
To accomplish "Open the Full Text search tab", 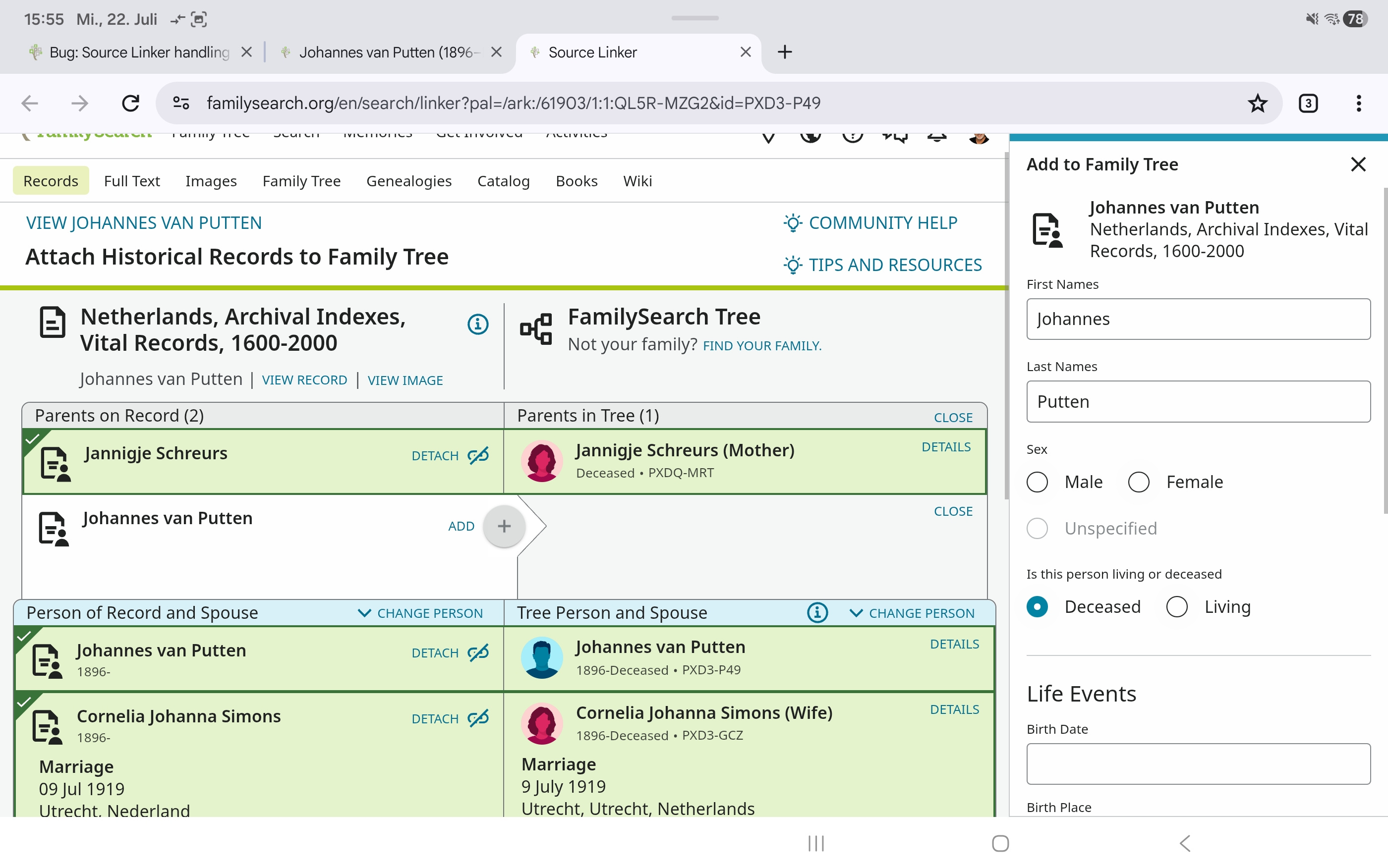I will [131, 181].
